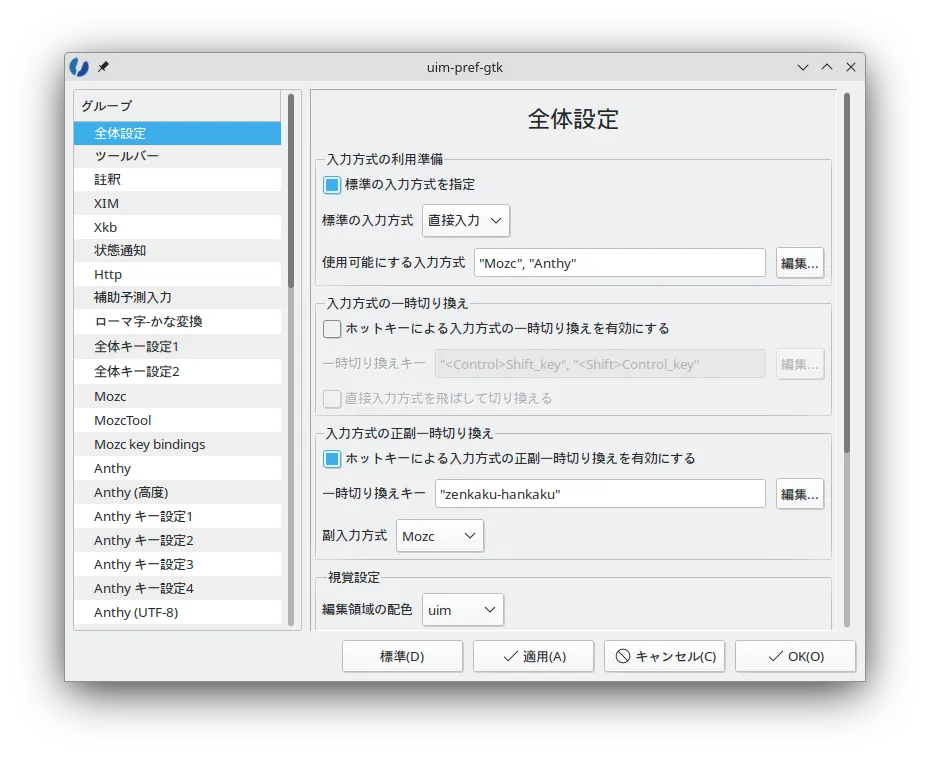Select Anthy (UTF-8) group

[177, 613]
